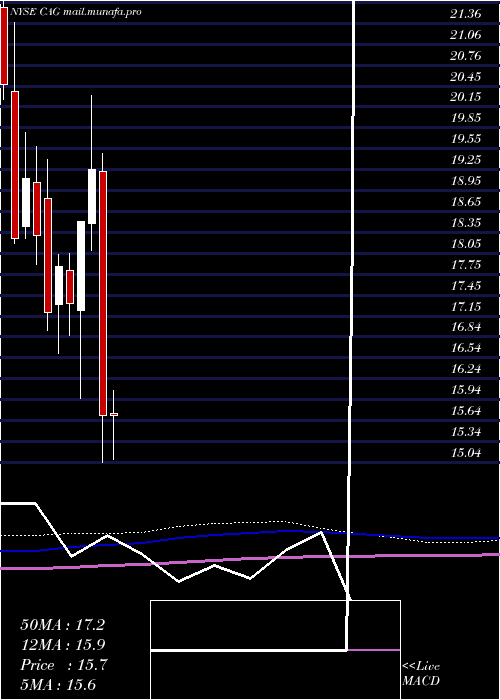500x700 pixels.
Task: Select the 15.64 price axis label
Action: tap(466, 411)
